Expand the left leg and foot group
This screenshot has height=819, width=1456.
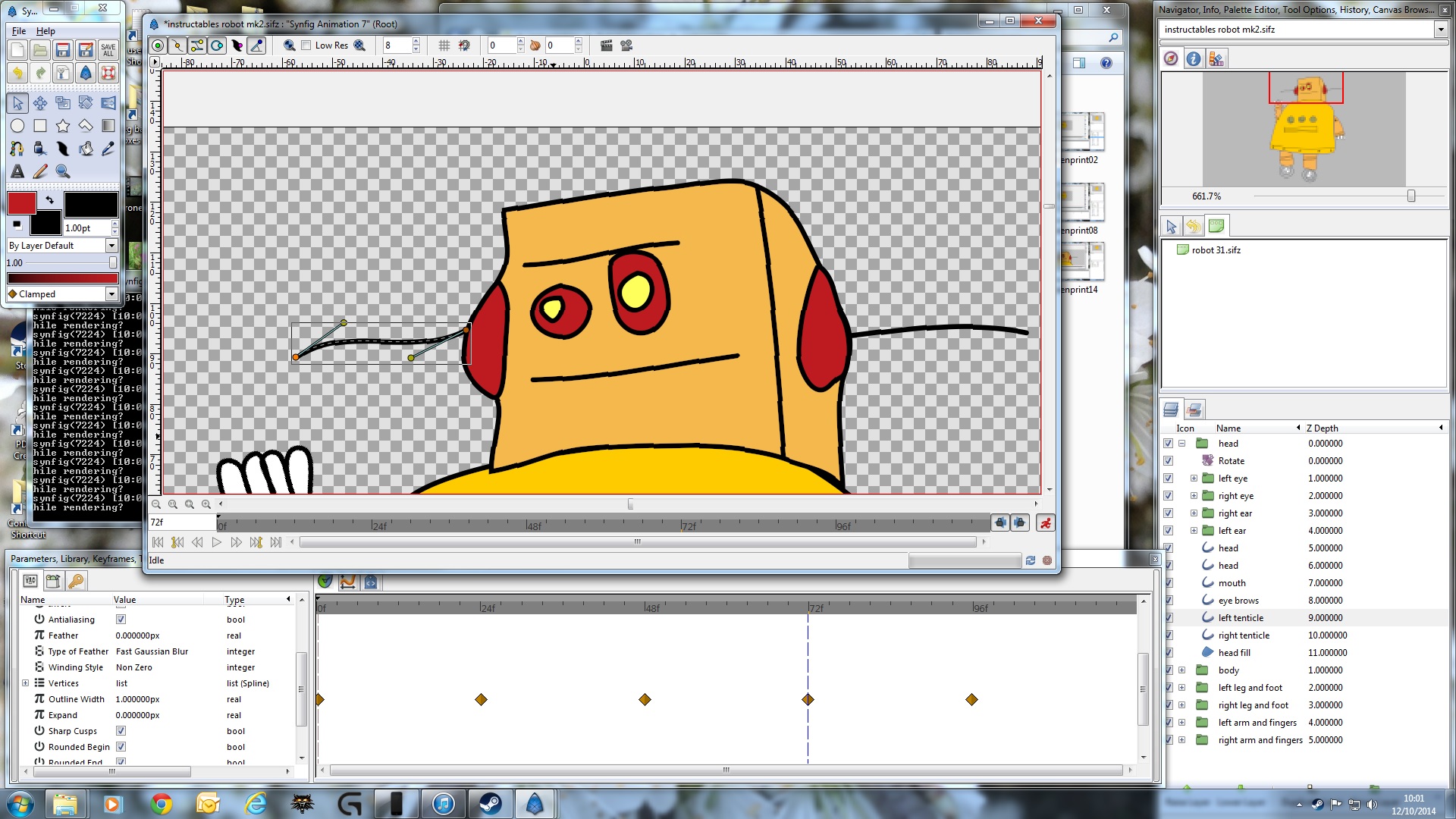coord(1181,688)
